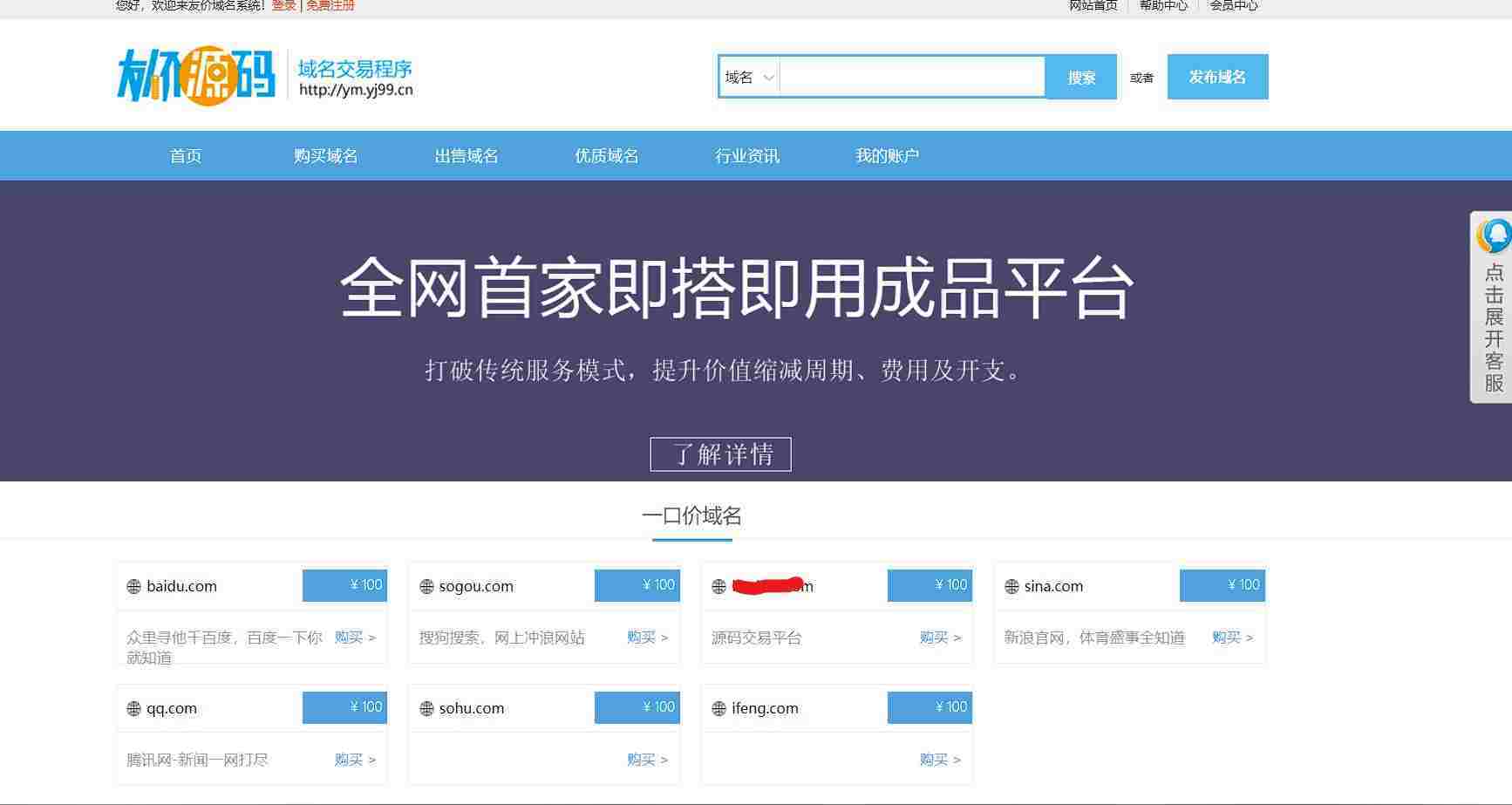The width and height of the screenshot is (1512, 805).
Task: Click the 免费注册 link
Action: coord(330,5)
